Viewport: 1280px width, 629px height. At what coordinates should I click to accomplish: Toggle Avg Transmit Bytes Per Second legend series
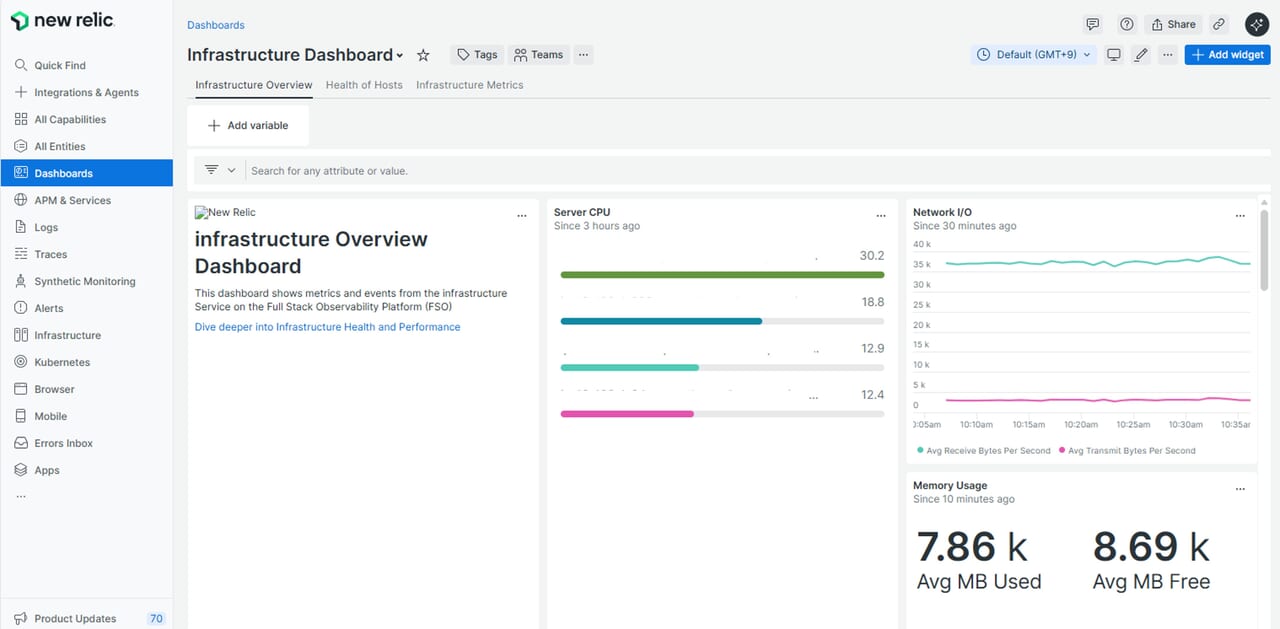click(x=1130, y=451)
